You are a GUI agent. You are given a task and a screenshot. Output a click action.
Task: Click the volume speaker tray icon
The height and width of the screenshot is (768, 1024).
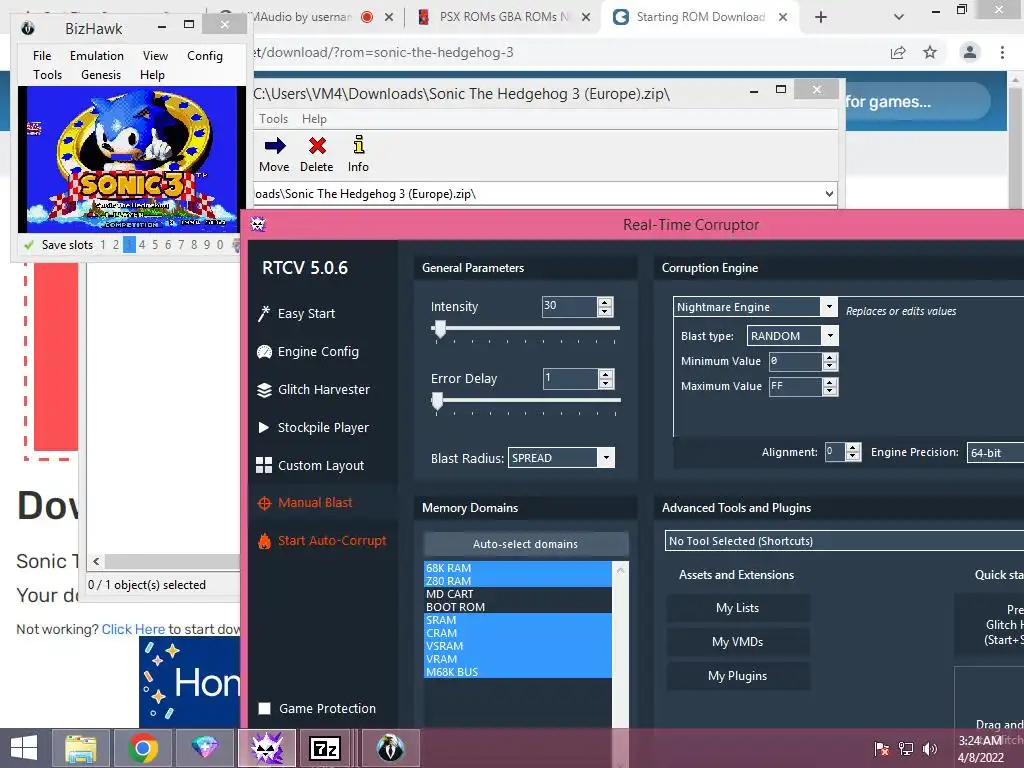[929, 748]
